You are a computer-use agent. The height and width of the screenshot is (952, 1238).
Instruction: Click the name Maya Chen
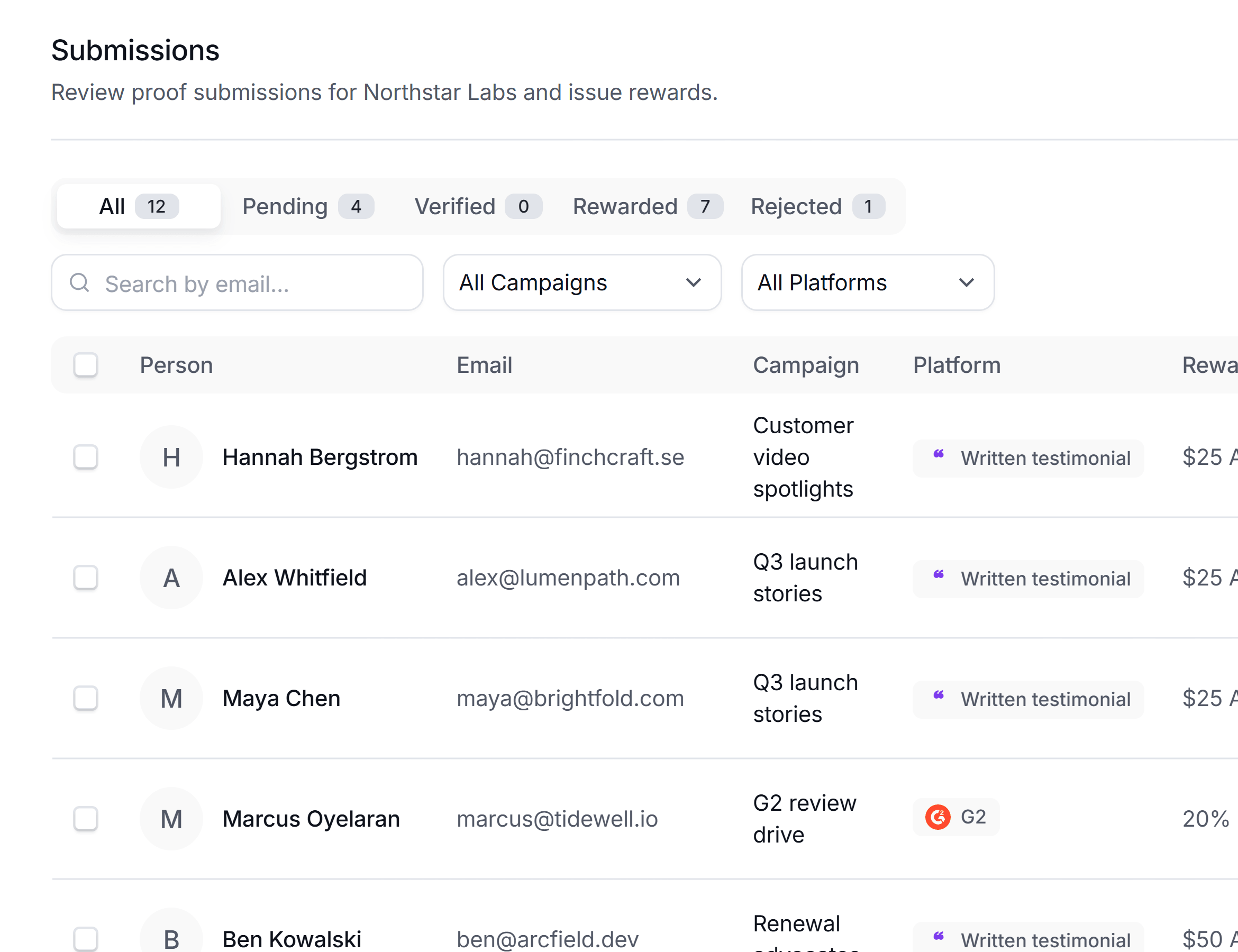(281, 698)
